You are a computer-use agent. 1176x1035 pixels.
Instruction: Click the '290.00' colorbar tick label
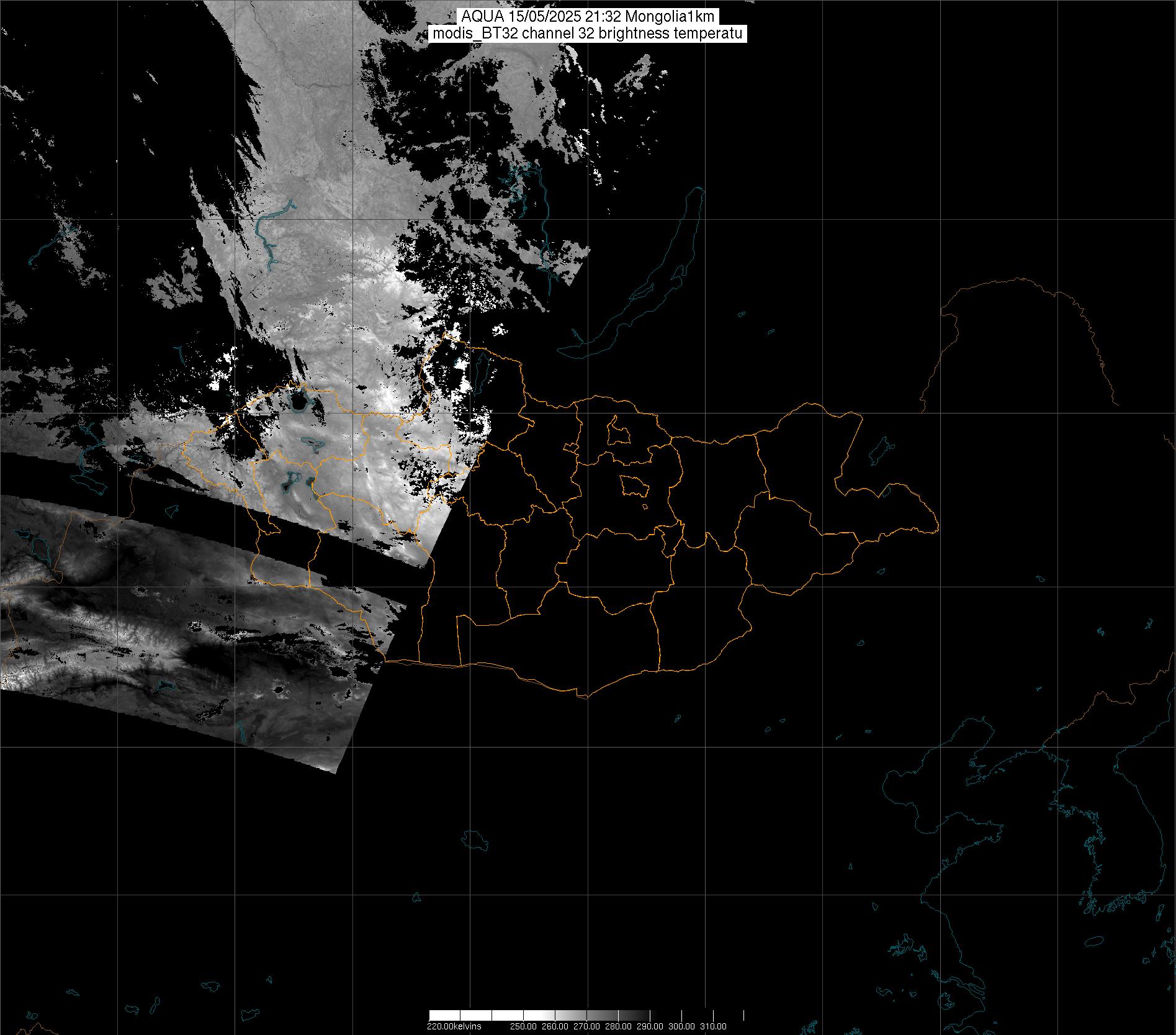point(650,1026)
